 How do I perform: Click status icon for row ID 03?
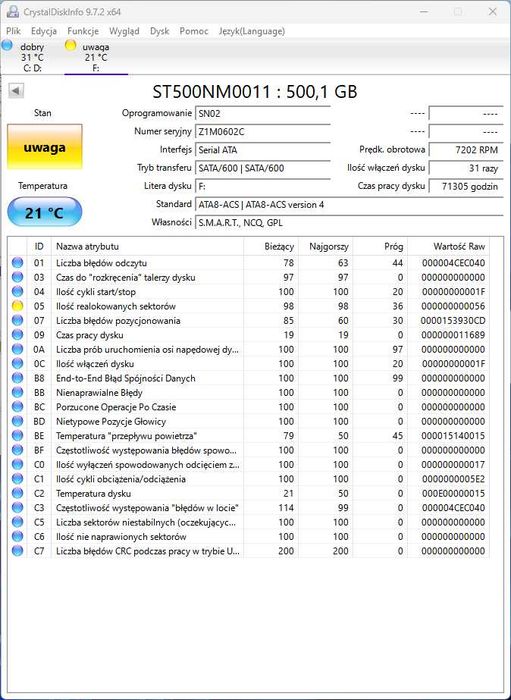point(17,277)
